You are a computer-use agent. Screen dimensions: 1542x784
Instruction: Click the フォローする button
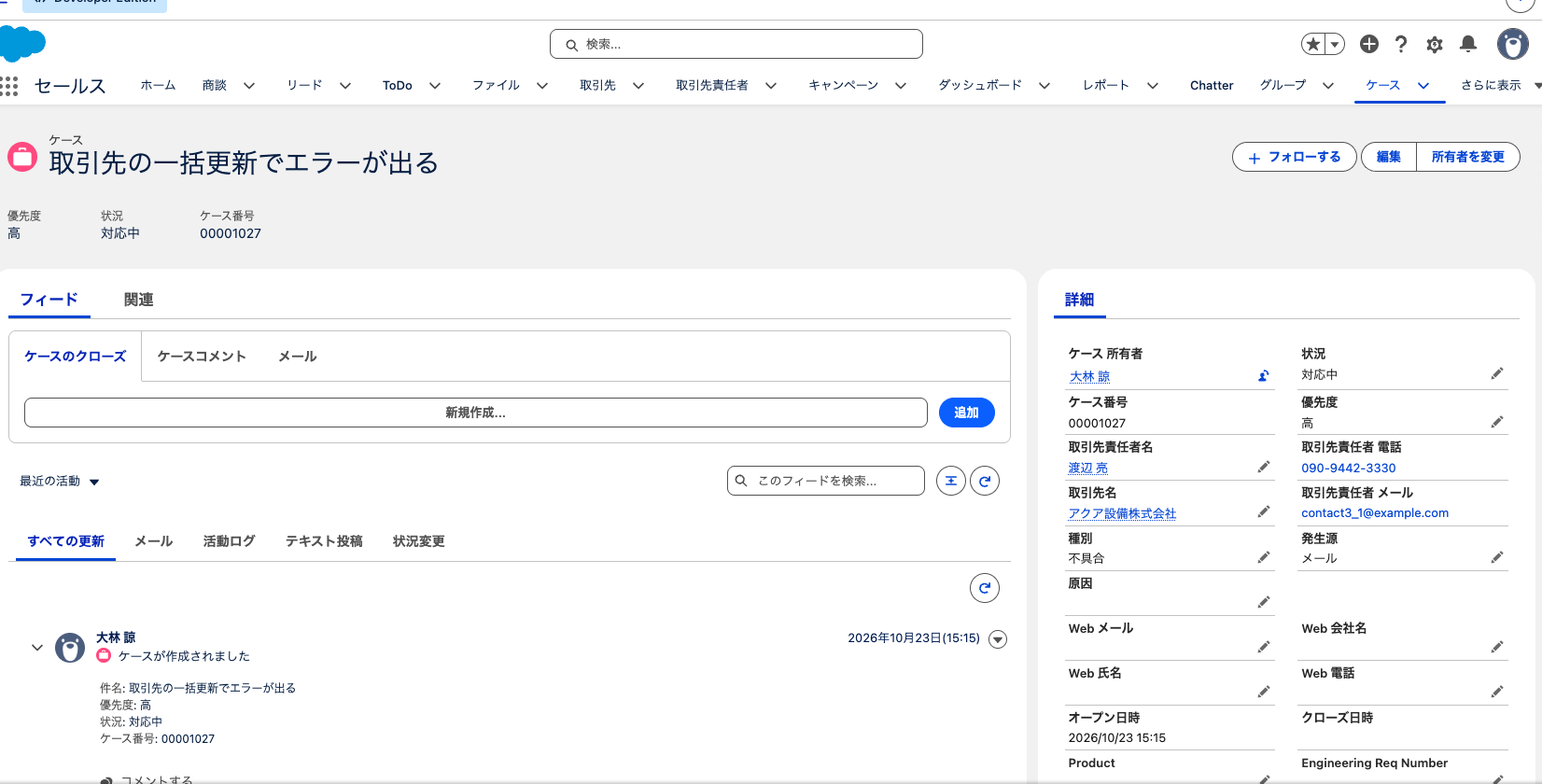pos(1295,157)
